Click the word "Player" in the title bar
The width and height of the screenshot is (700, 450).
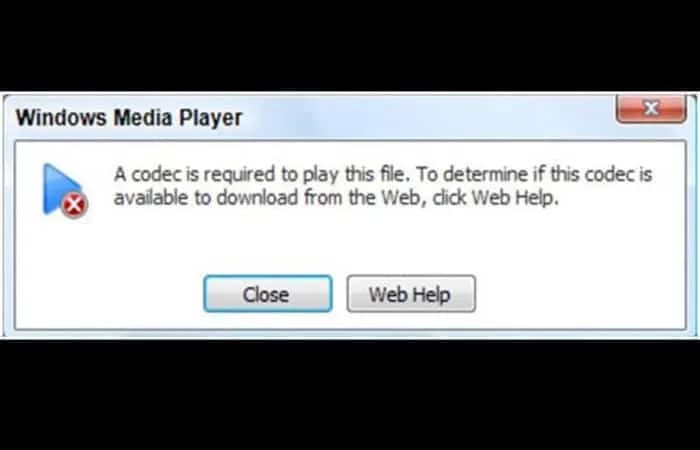[x=210, y=118]
